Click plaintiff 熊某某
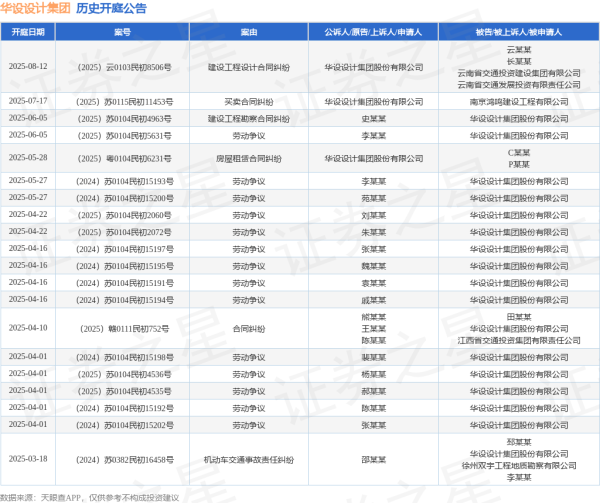 (x=373, y=317)
